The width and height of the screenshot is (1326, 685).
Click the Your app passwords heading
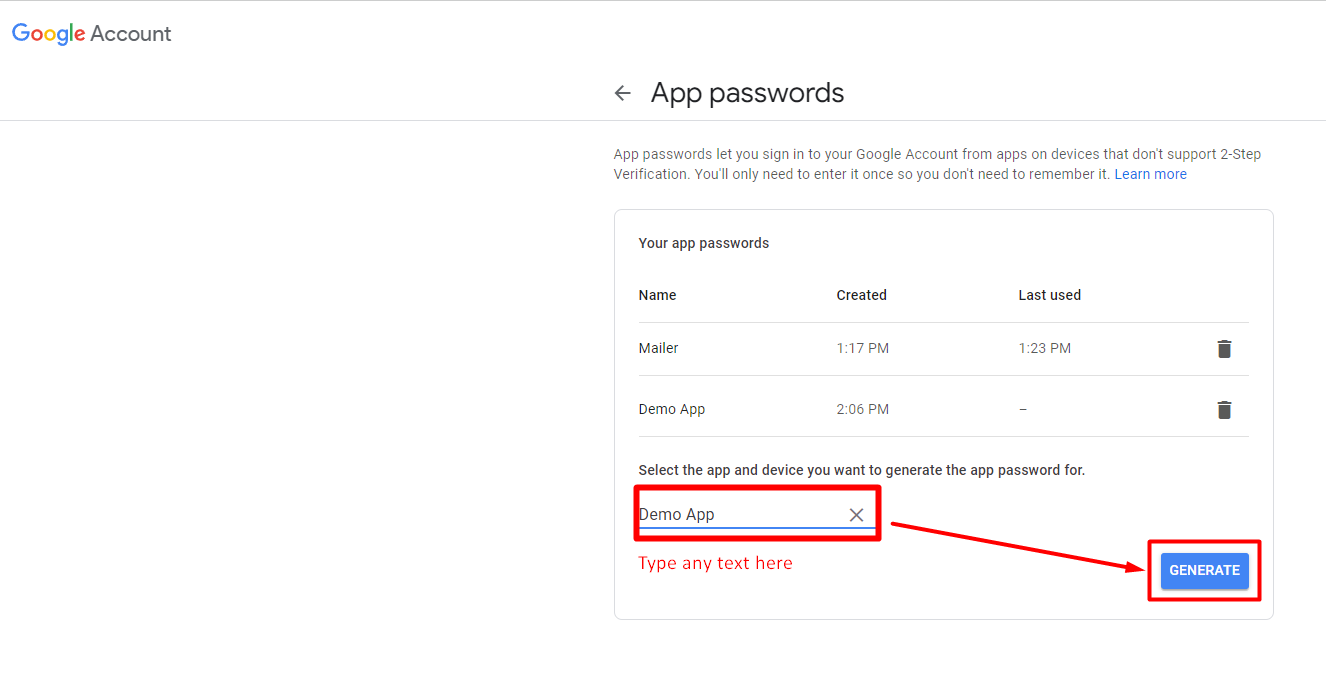(704, 243)
